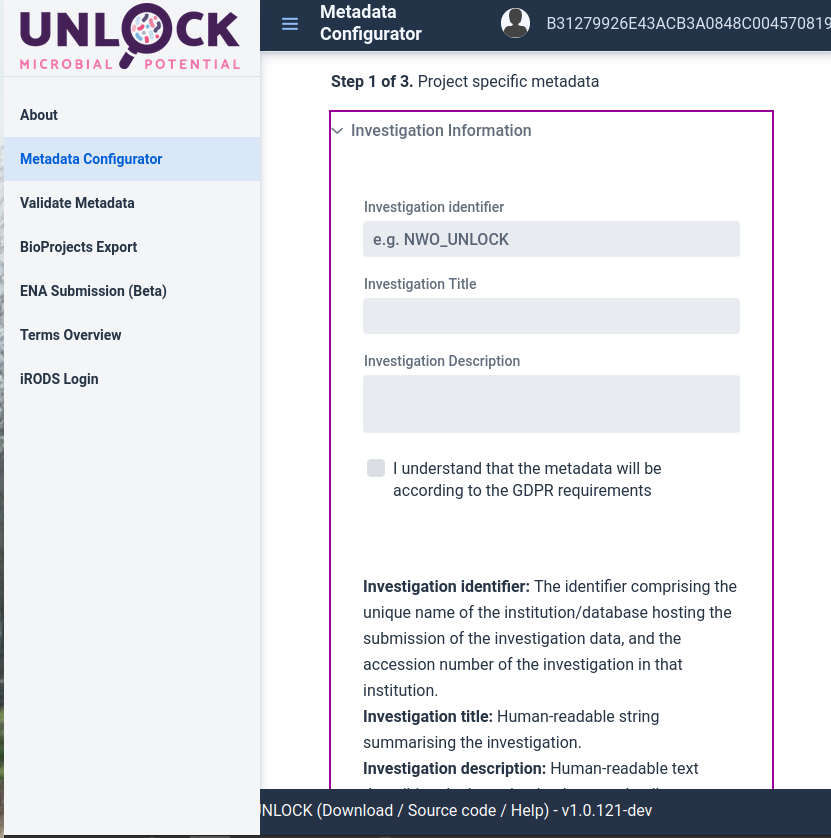This screenshot has width=831, height=838.
Task: Open iRODS Login
Action: [59, 379]
